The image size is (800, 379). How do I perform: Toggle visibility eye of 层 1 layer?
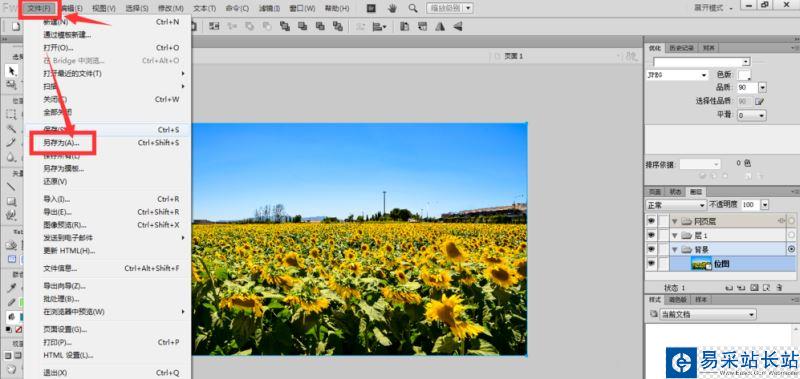(651, 235)
